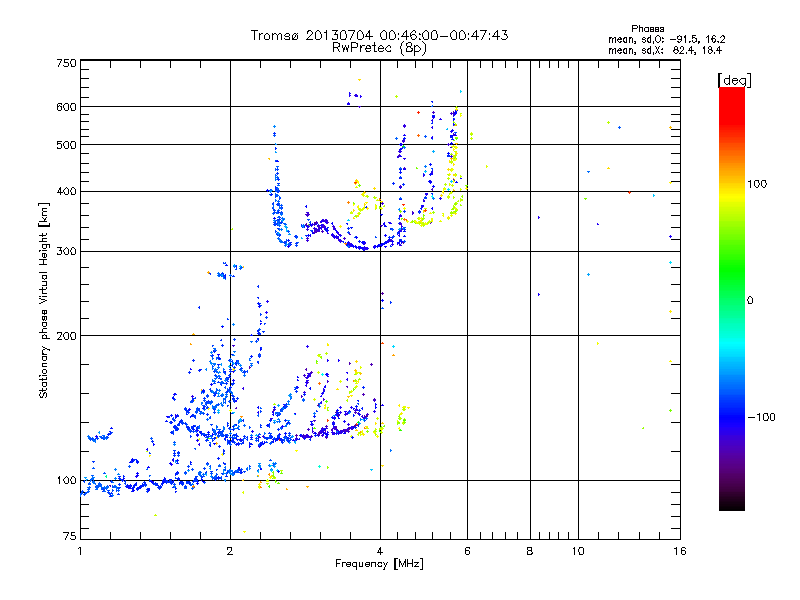
Task: Click the colorbar tick label '-100'
Action: tap(761, 417)
